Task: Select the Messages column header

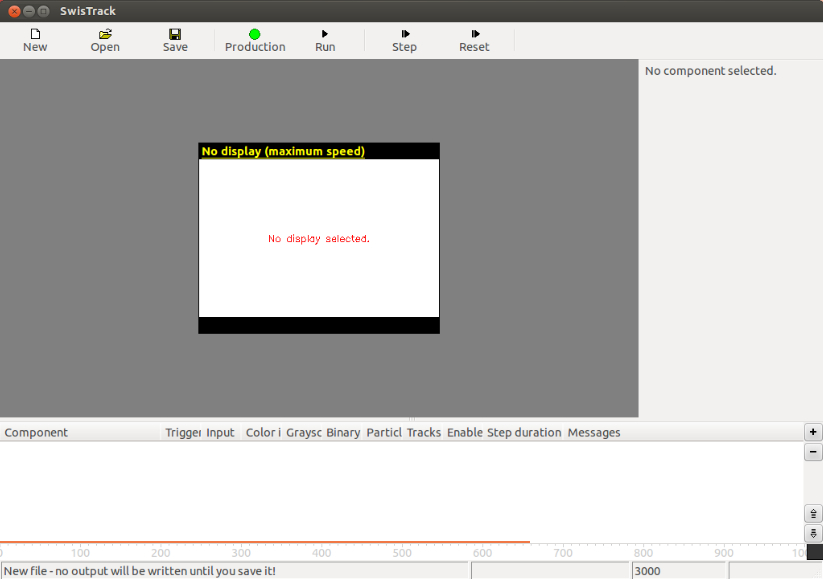Action: click(x=594, y=433)
